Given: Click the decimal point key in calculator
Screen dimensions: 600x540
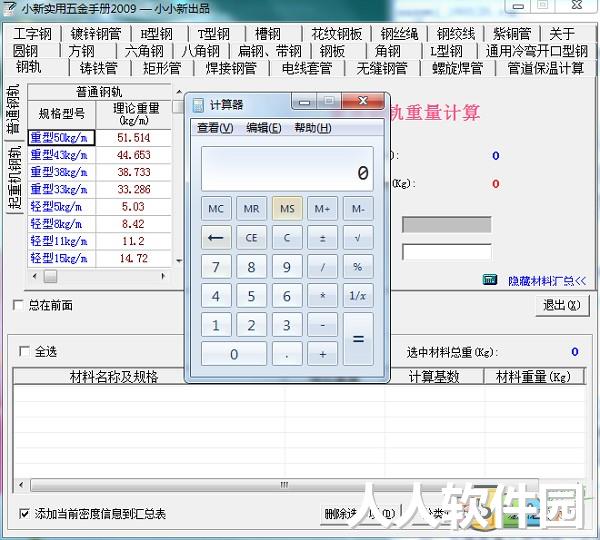Looking at the screenshot, I should (287, 354).
